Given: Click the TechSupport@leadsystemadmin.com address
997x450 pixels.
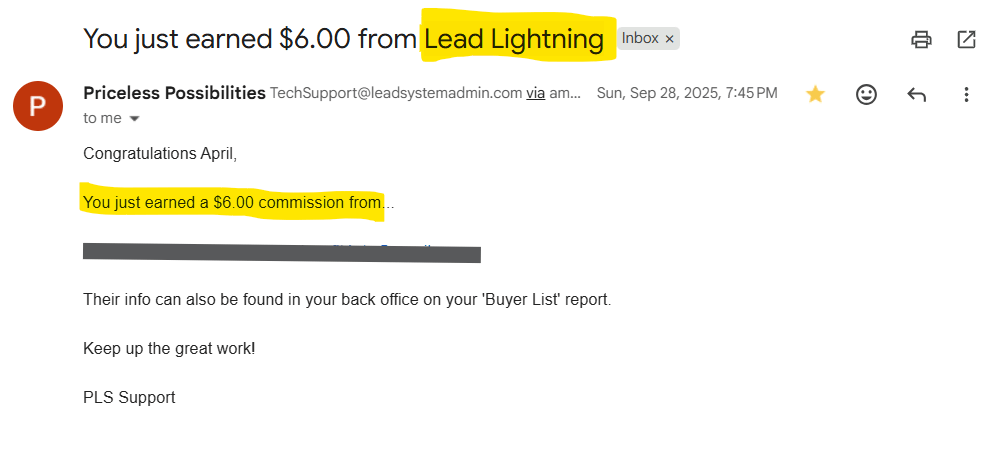Looking at the screenshot, I should [x=396, y=93].
